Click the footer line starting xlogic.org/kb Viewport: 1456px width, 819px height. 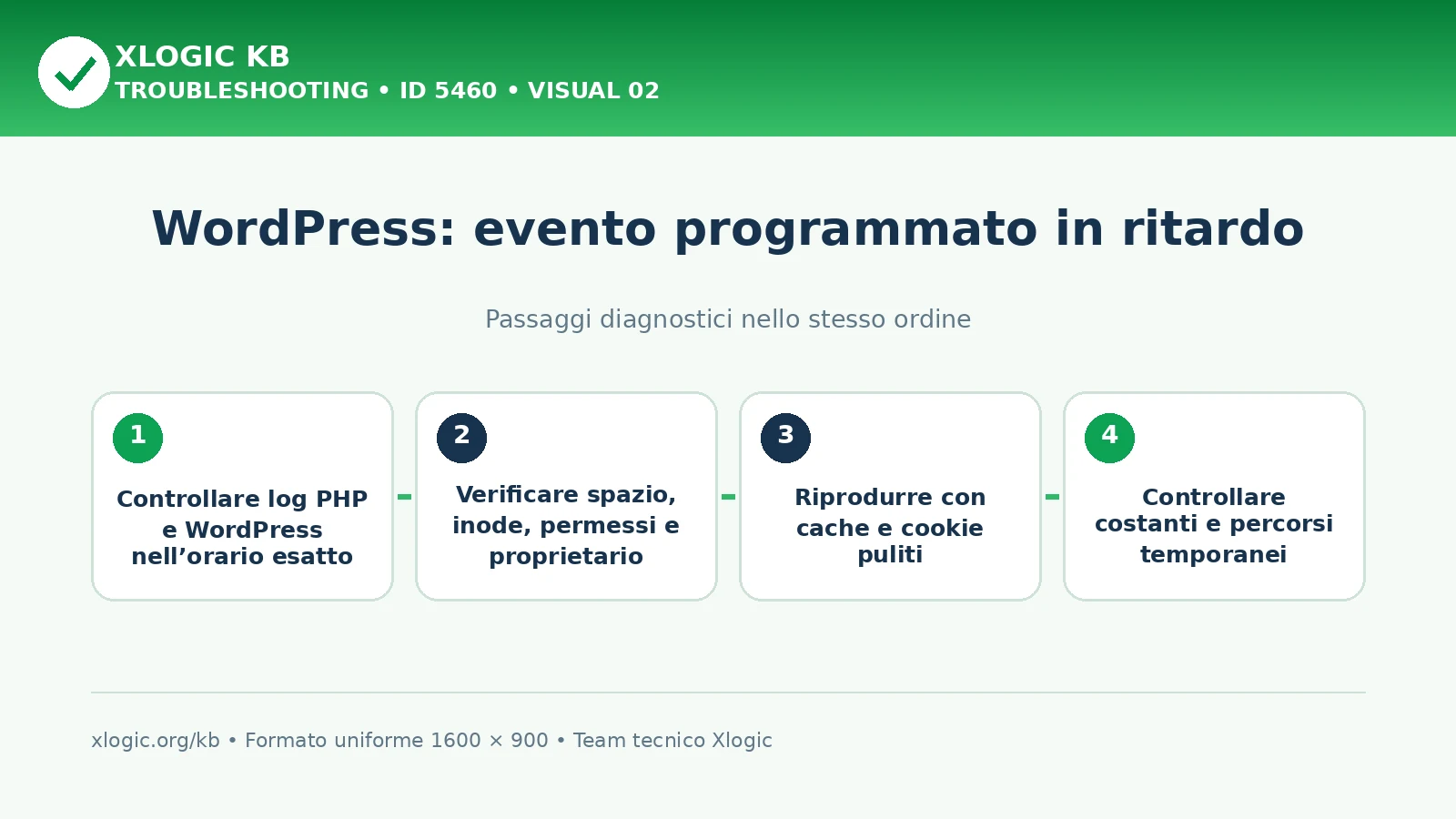tap(431, 741)
